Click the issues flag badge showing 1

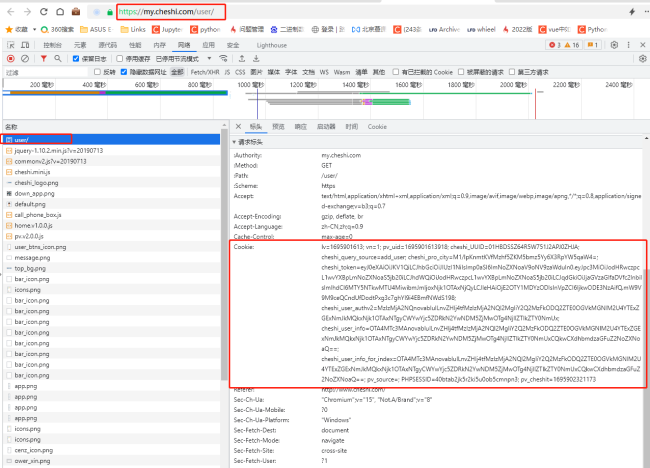(x=593, y=45)
